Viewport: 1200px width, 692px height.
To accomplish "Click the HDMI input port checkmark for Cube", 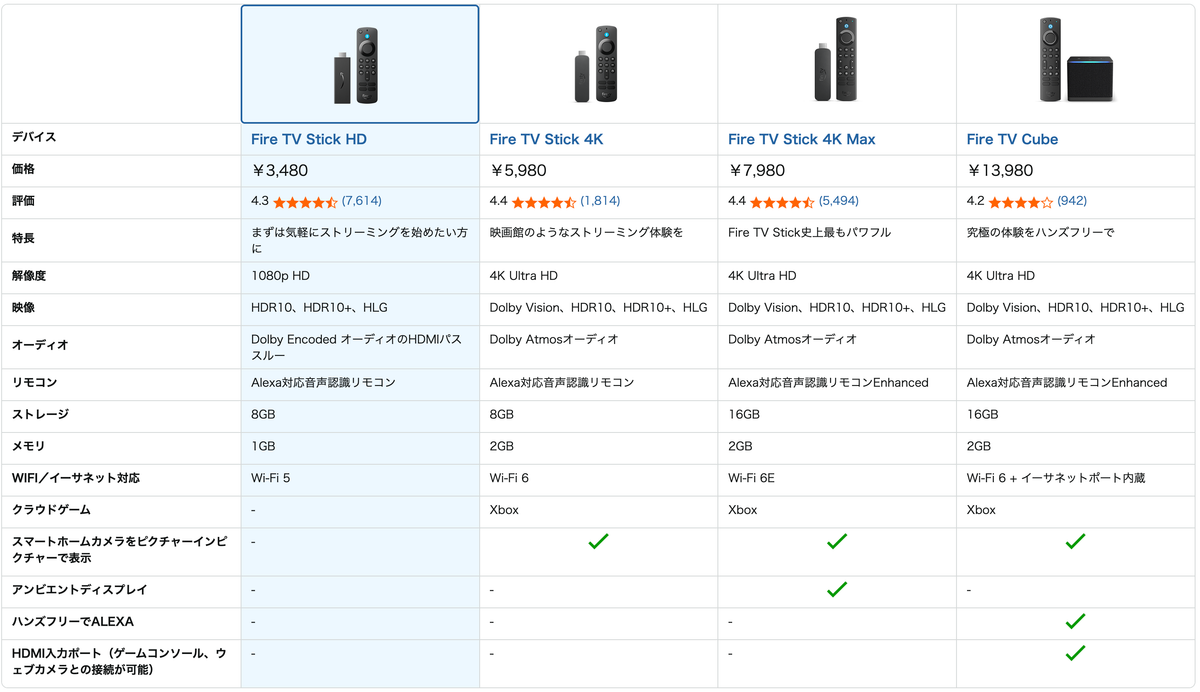I will (x=1075, y=653).
